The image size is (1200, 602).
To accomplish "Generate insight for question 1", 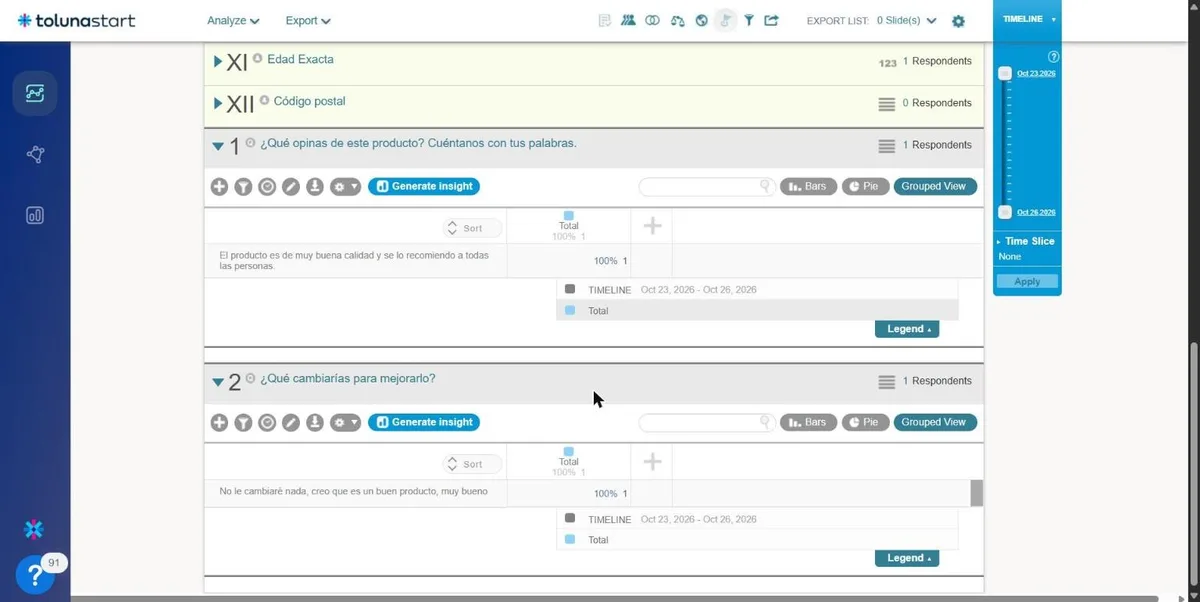I will coord(424,186).
